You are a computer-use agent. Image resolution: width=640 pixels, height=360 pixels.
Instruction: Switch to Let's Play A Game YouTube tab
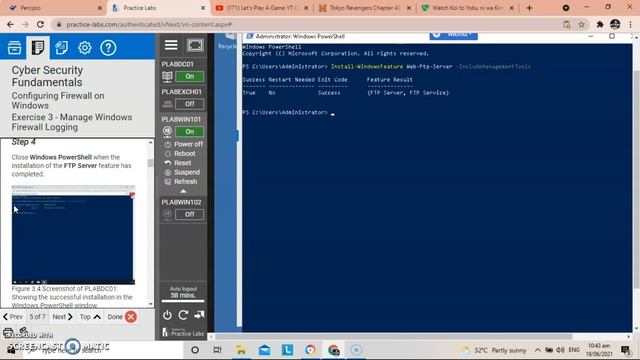pos(262,8)
